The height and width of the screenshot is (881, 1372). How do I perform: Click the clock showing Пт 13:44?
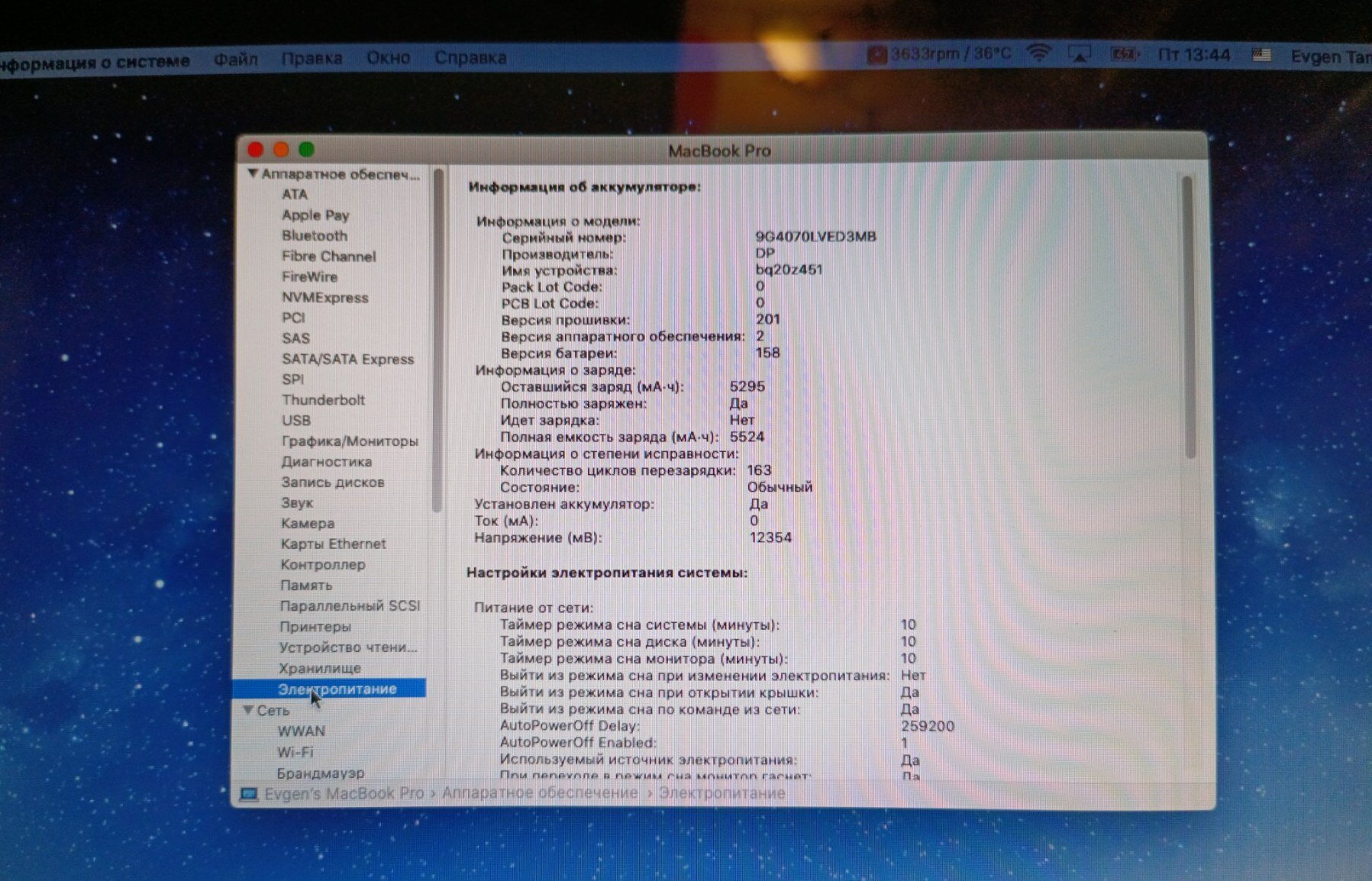coord(1194,55)
